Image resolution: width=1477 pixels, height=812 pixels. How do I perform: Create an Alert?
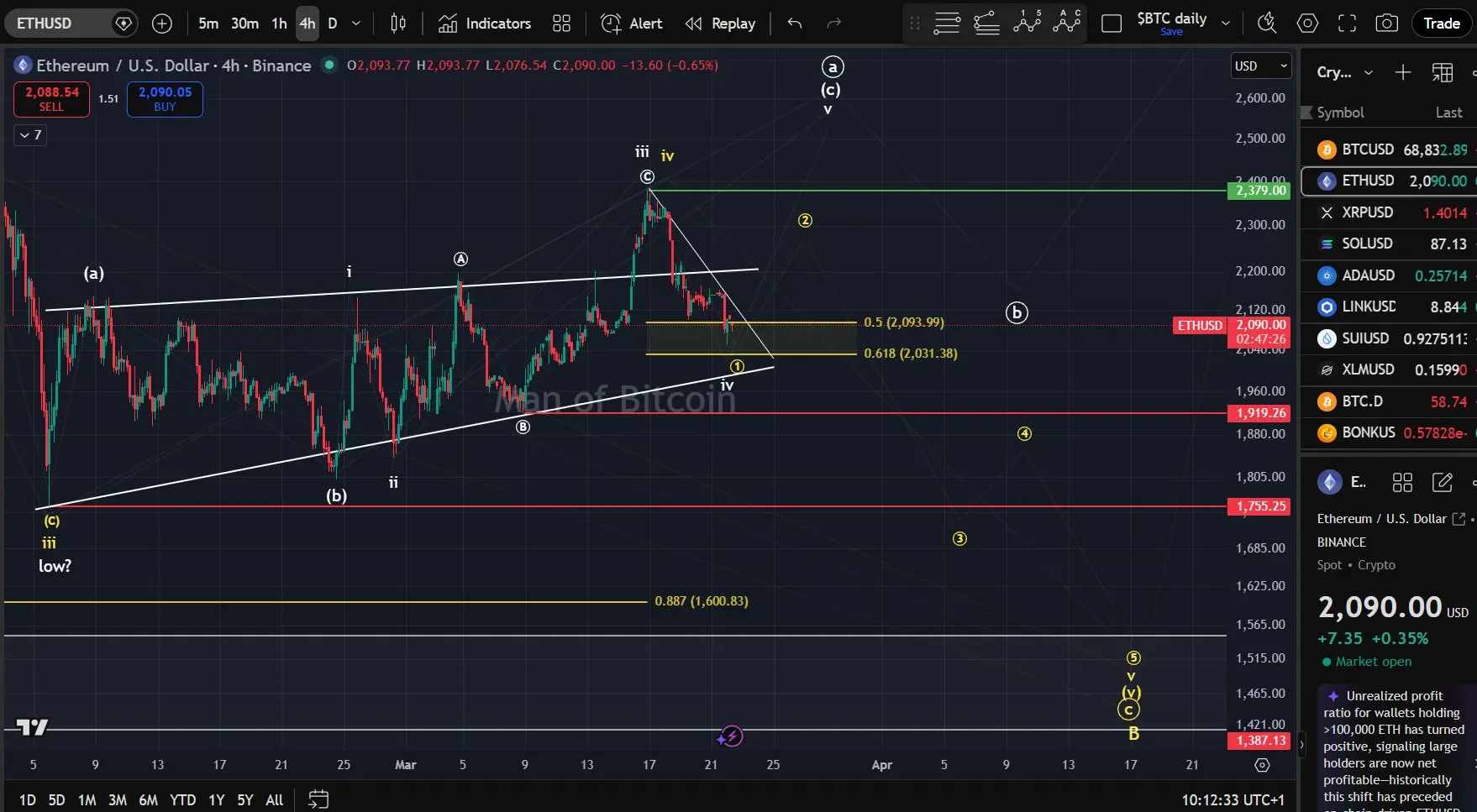pyautogui.click(x=632, y=24)
